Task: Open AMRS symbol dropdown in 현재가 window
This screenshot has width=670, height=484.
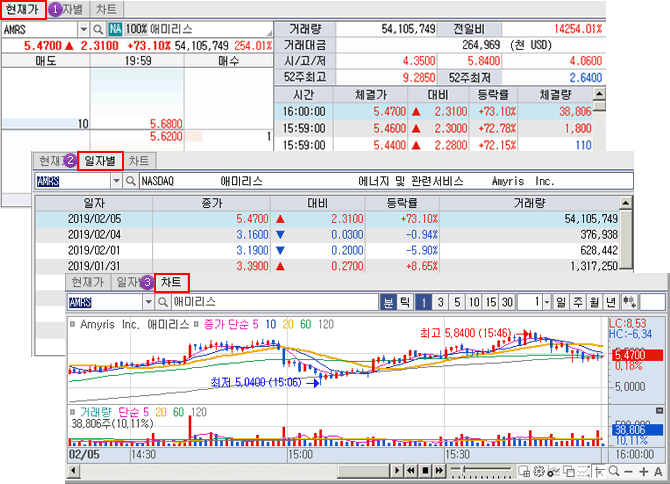Action: coord(84,29)
